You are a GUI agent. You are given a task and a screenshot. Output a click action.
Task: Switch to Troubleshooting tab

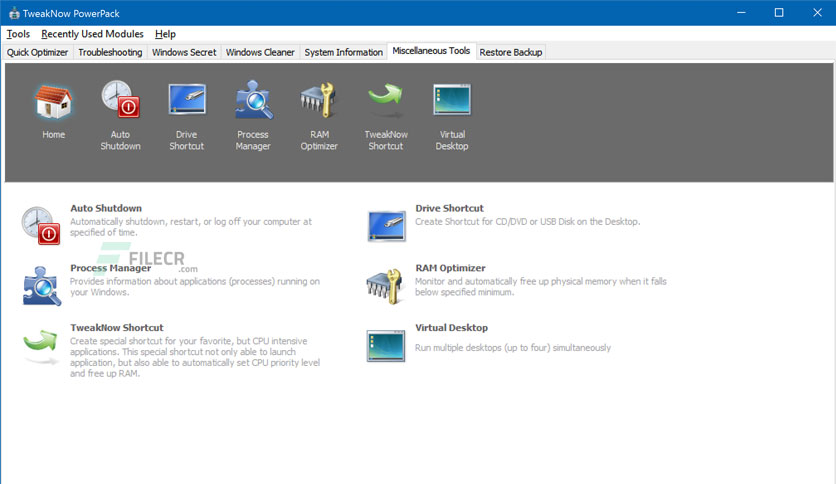click(x=110, y=52)
